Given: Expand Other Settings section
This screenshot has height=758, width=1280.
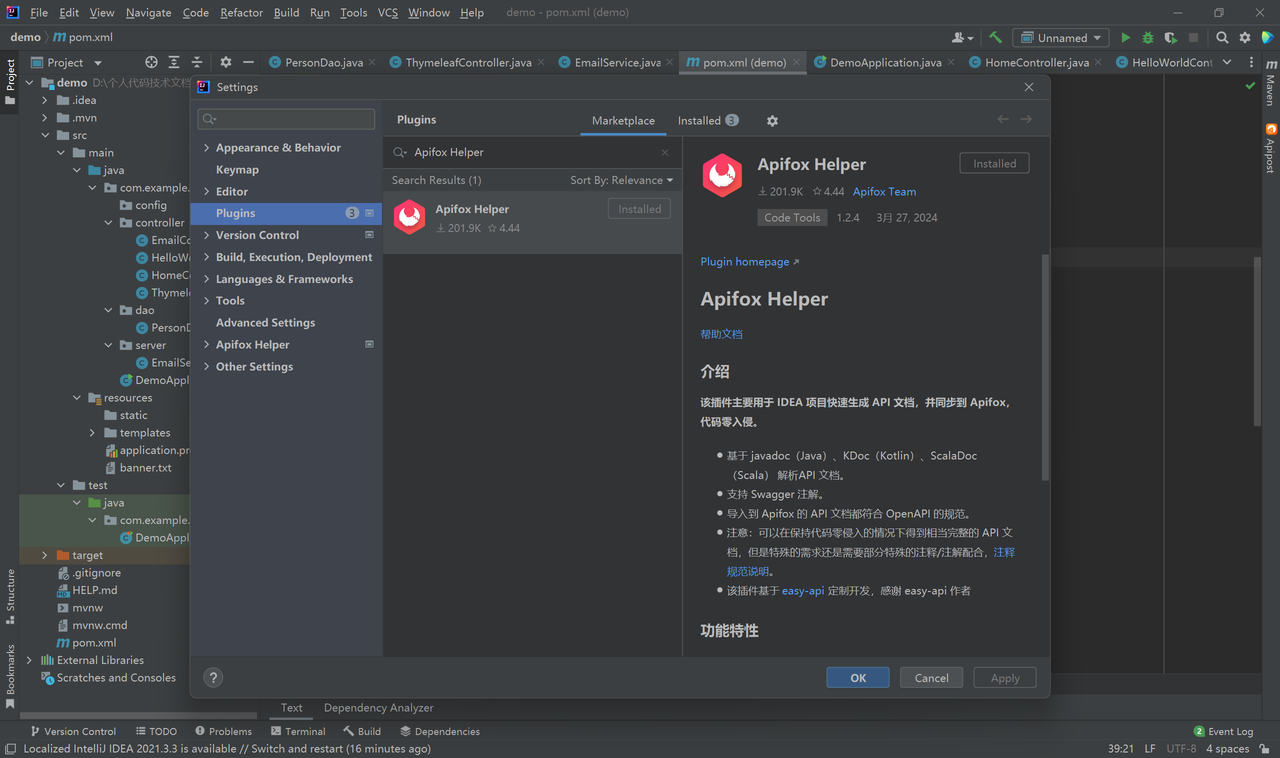Looking at the screenshot, I should [207, 366].
